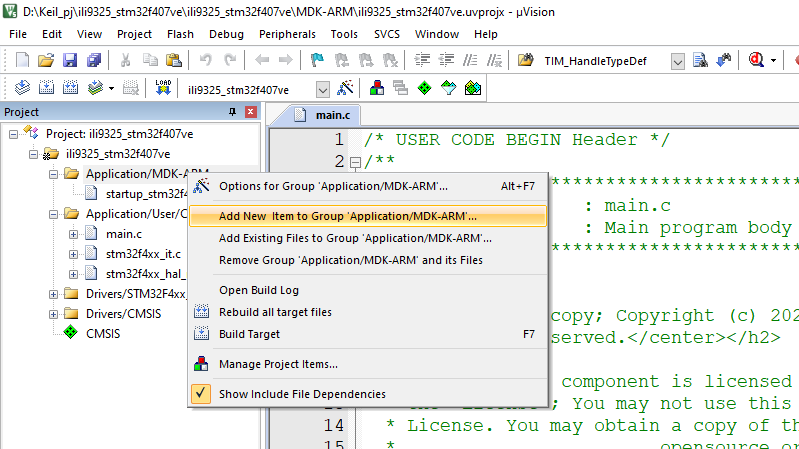Viewport: 799px width, 449px height.
Task: Pin the Project panel
Action: [x=232, y=112]
